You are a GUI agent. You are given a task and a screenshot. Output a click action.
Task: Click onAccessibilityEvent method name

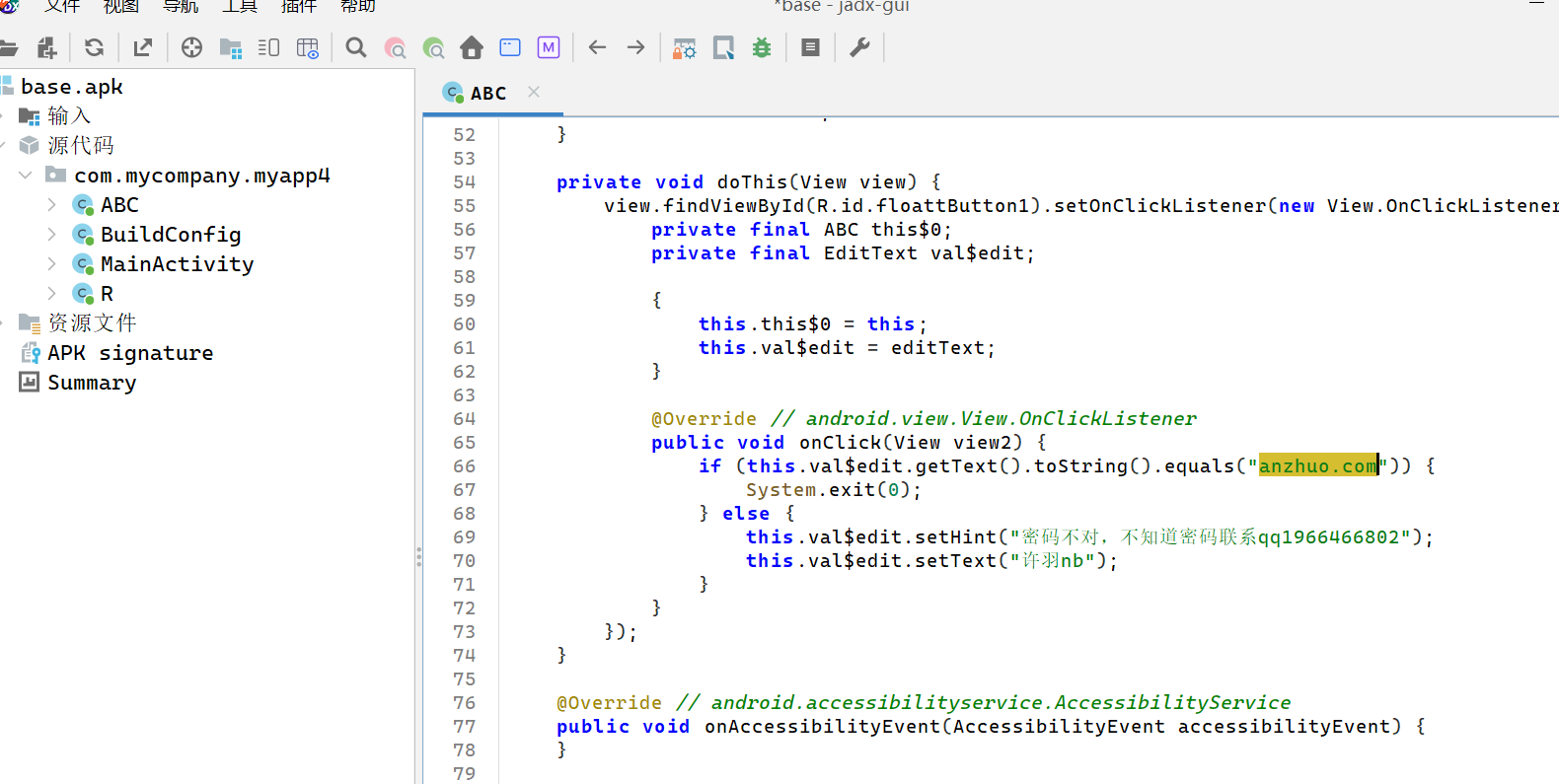823,726
